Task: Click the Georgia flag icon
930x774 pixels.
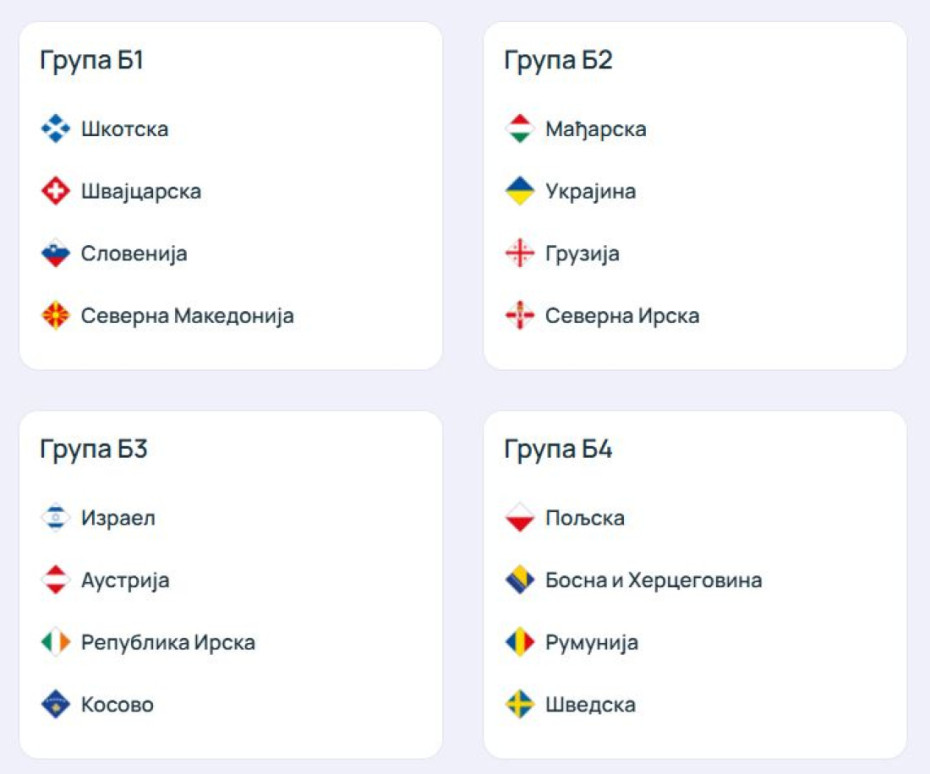Action: (520, 254)
